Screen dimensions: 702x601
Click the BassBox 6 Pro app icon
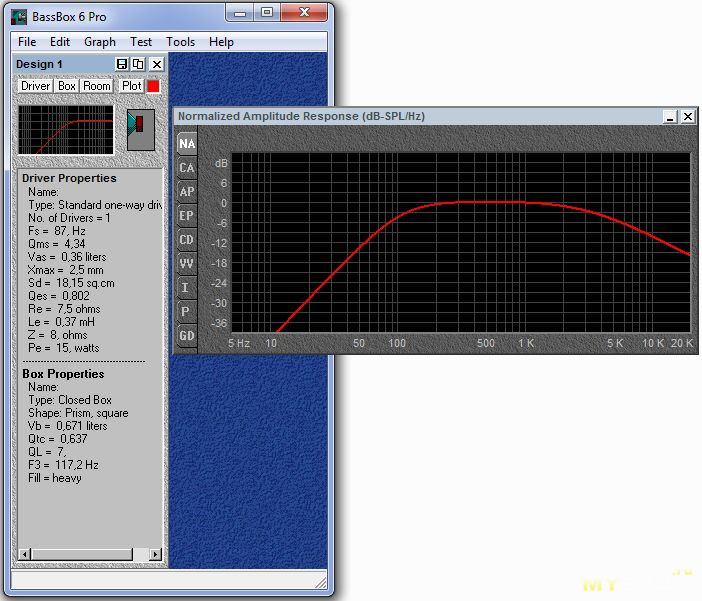(19, 17)
